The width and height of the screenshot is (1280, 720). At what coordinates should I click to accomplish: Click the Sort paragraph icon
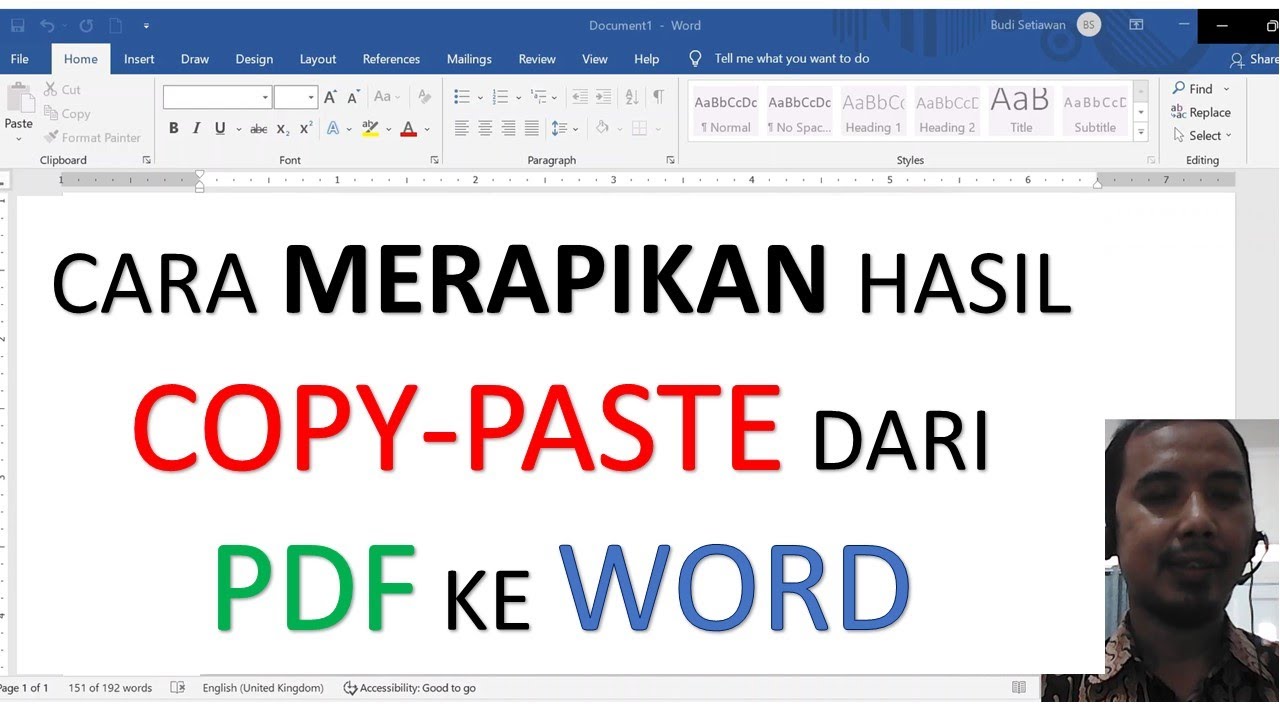click(x=632, y=97)
